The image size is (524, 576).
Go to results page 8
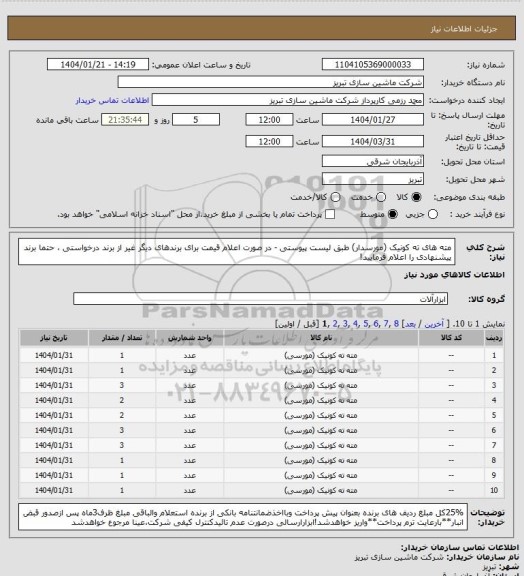(396, 324)
